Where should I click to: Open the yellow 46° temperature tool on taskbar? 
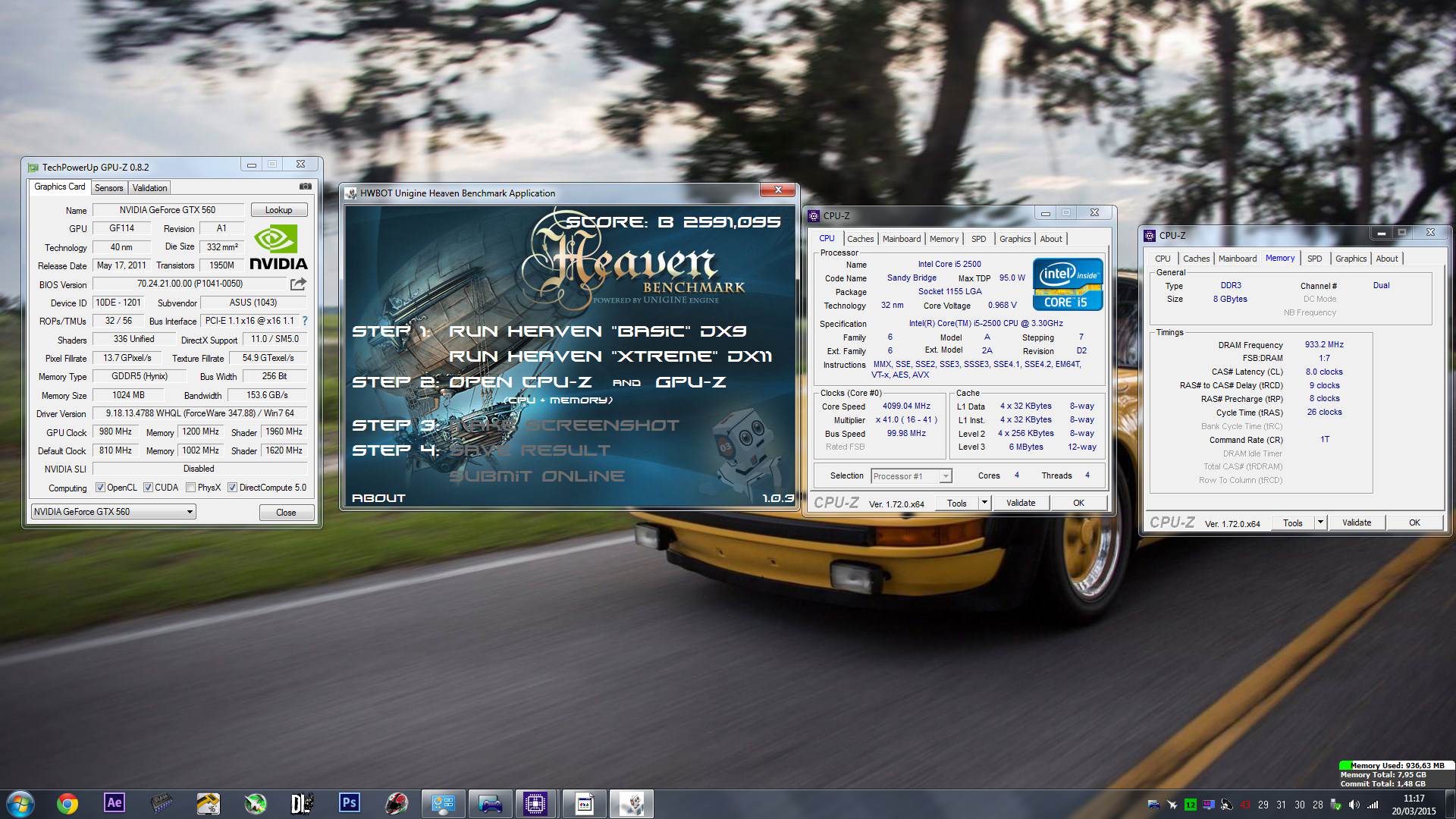[x=208, y=803]
